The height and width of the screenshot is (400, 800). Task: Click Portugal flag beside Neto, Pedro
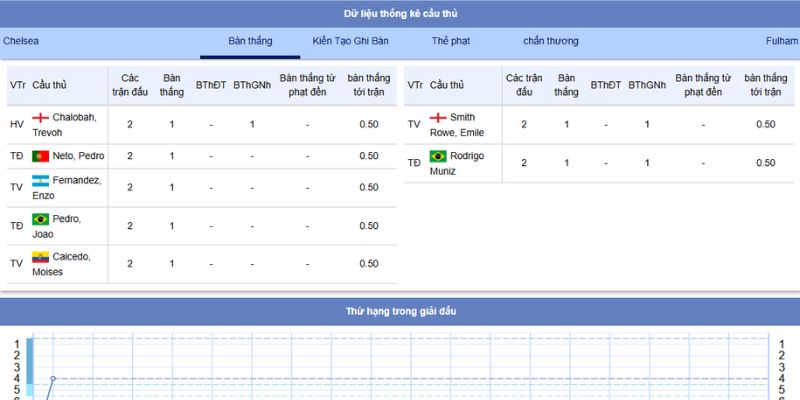(41, 156)
